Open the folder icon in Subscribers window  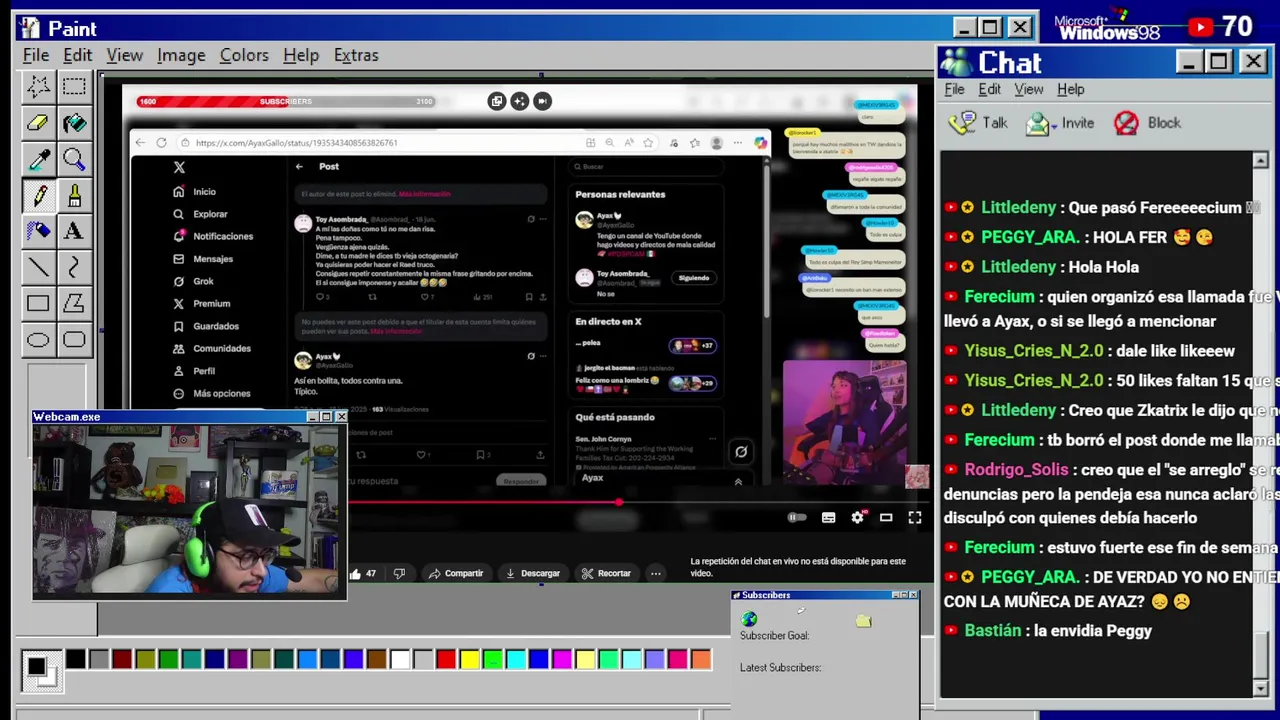coord(864,621)
